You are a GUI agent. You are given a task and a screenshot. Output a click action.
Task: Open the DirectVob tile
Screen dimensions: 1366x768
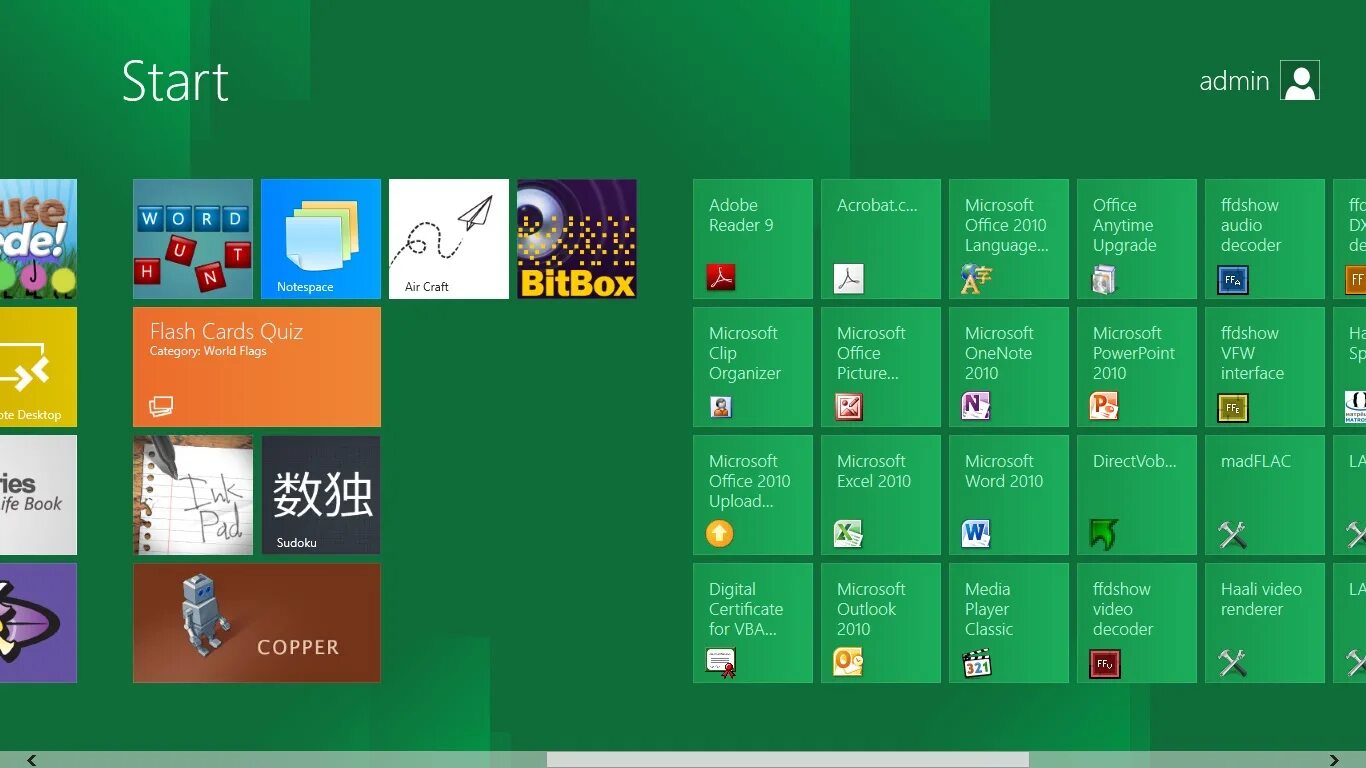click(x=1137, y=495)
